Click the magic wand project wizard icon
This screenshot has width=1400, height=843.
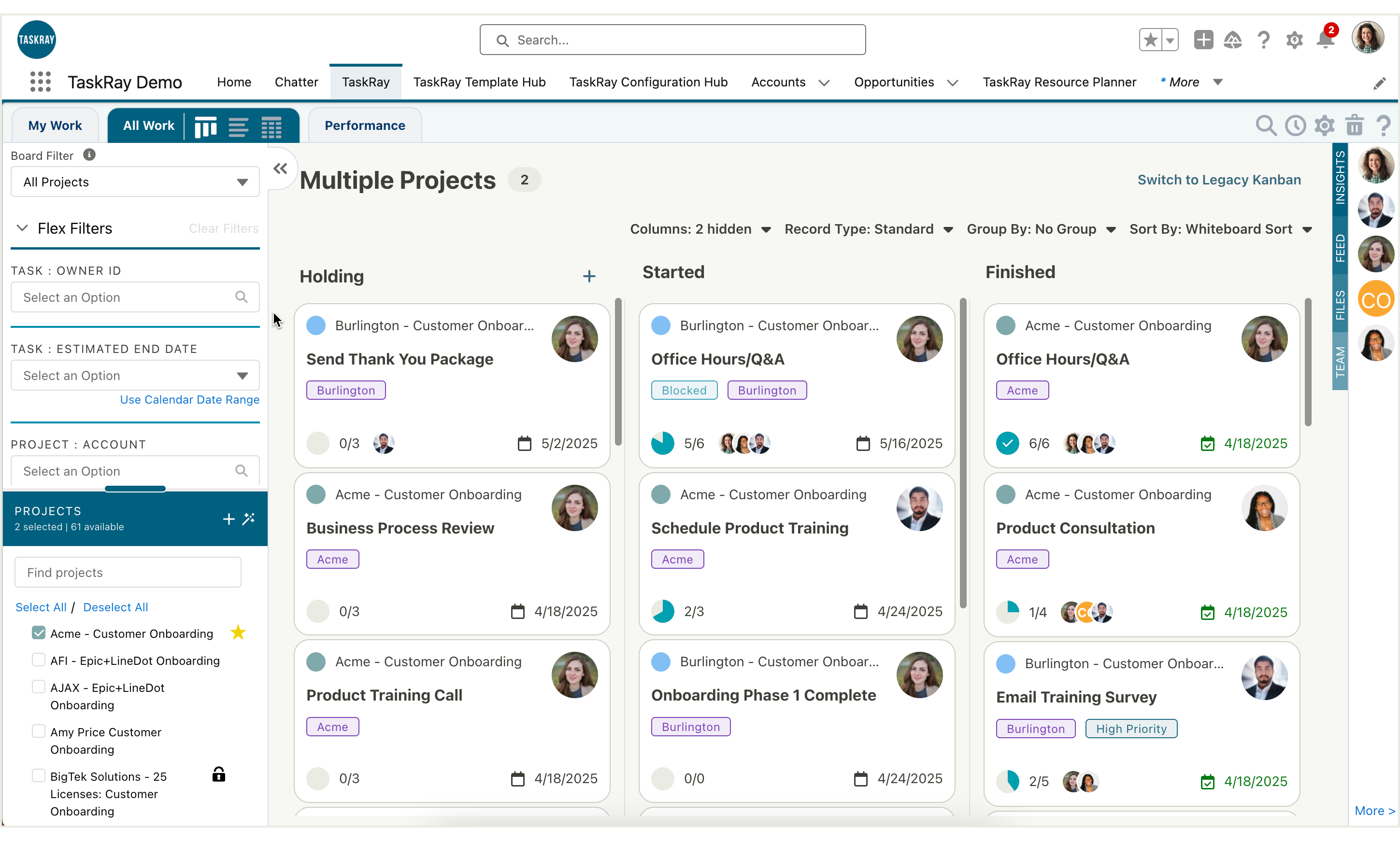248,519
